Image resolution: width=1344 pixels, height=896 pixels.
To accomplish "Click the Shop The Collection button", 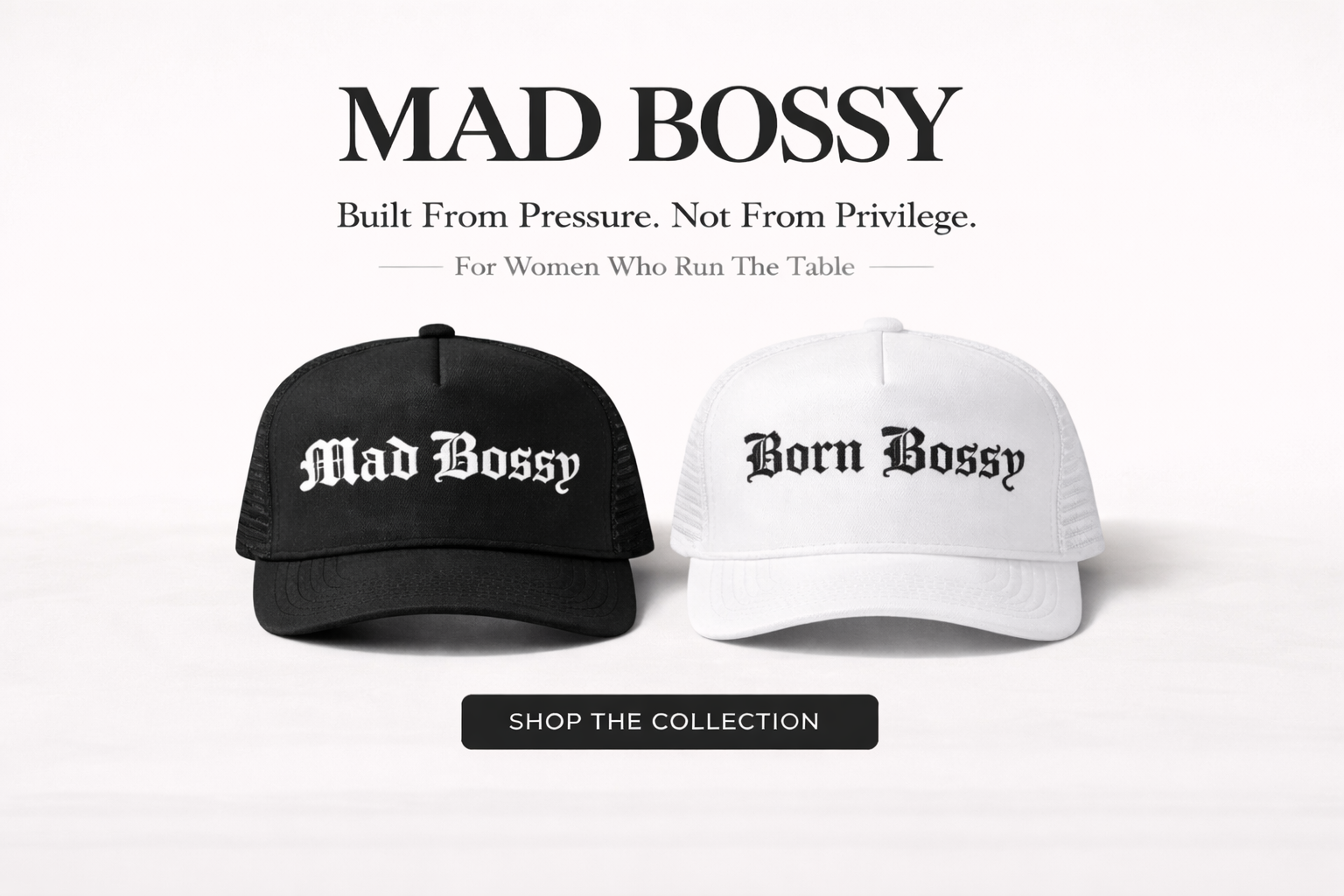I will [x=669, y=722].
